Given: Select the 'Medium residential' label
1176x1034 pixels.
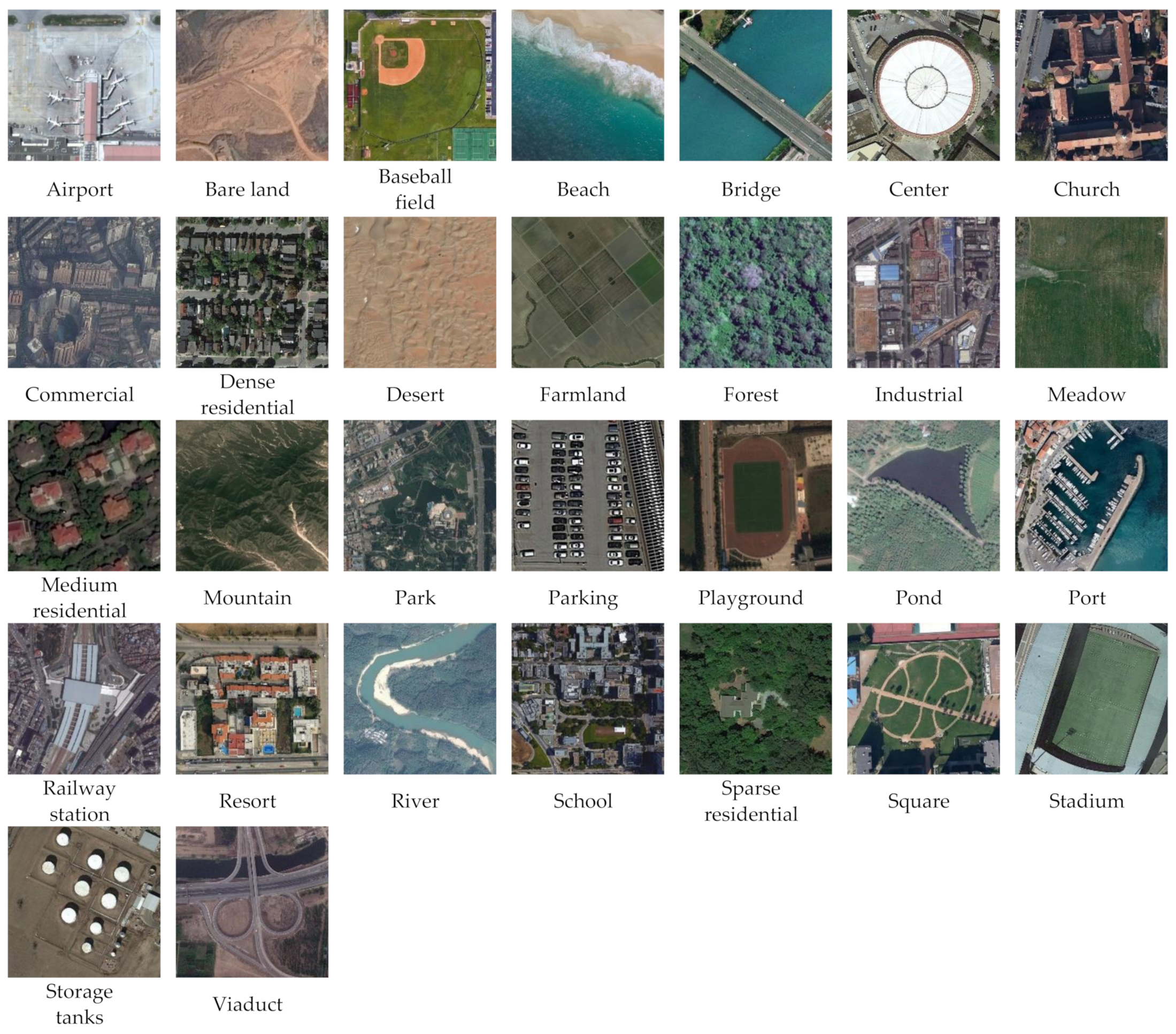Looking at the screenshot, I should click(79, 598).
